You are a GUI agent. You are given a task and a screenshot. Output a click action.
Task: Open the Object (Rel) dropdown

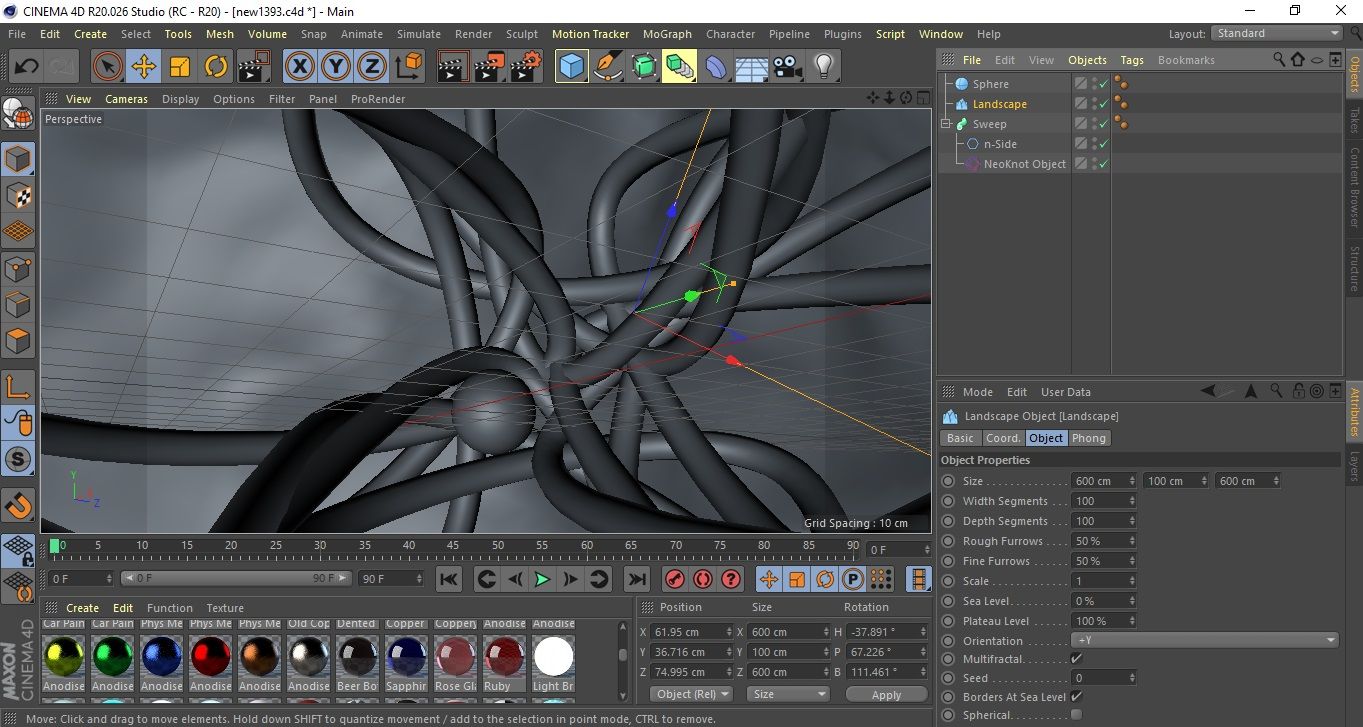click(x=691, y=694)
